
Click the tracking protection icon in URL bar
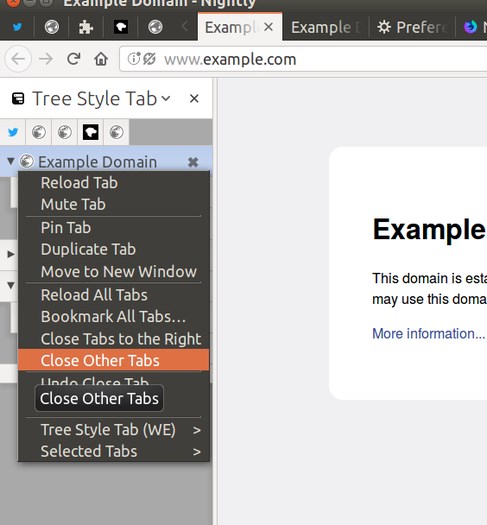[149, 59]
